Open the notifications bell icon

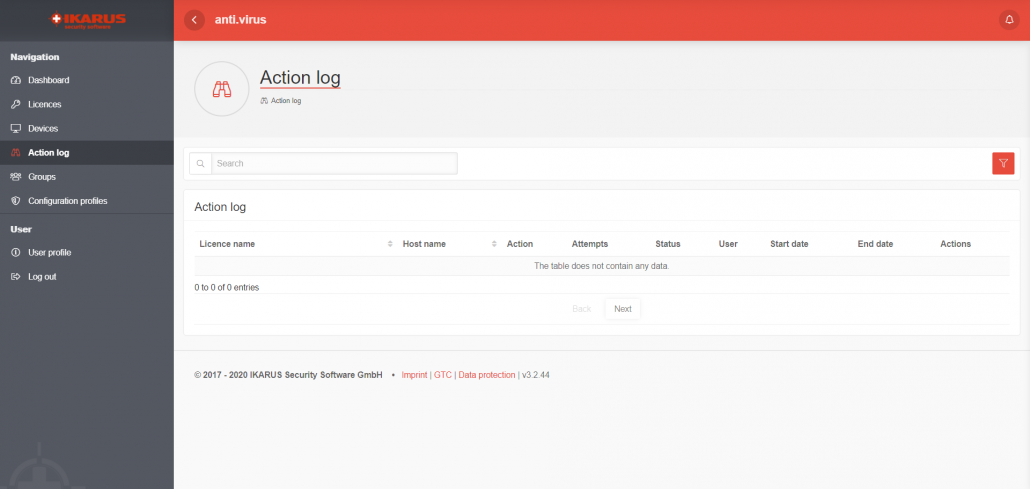1008,20
